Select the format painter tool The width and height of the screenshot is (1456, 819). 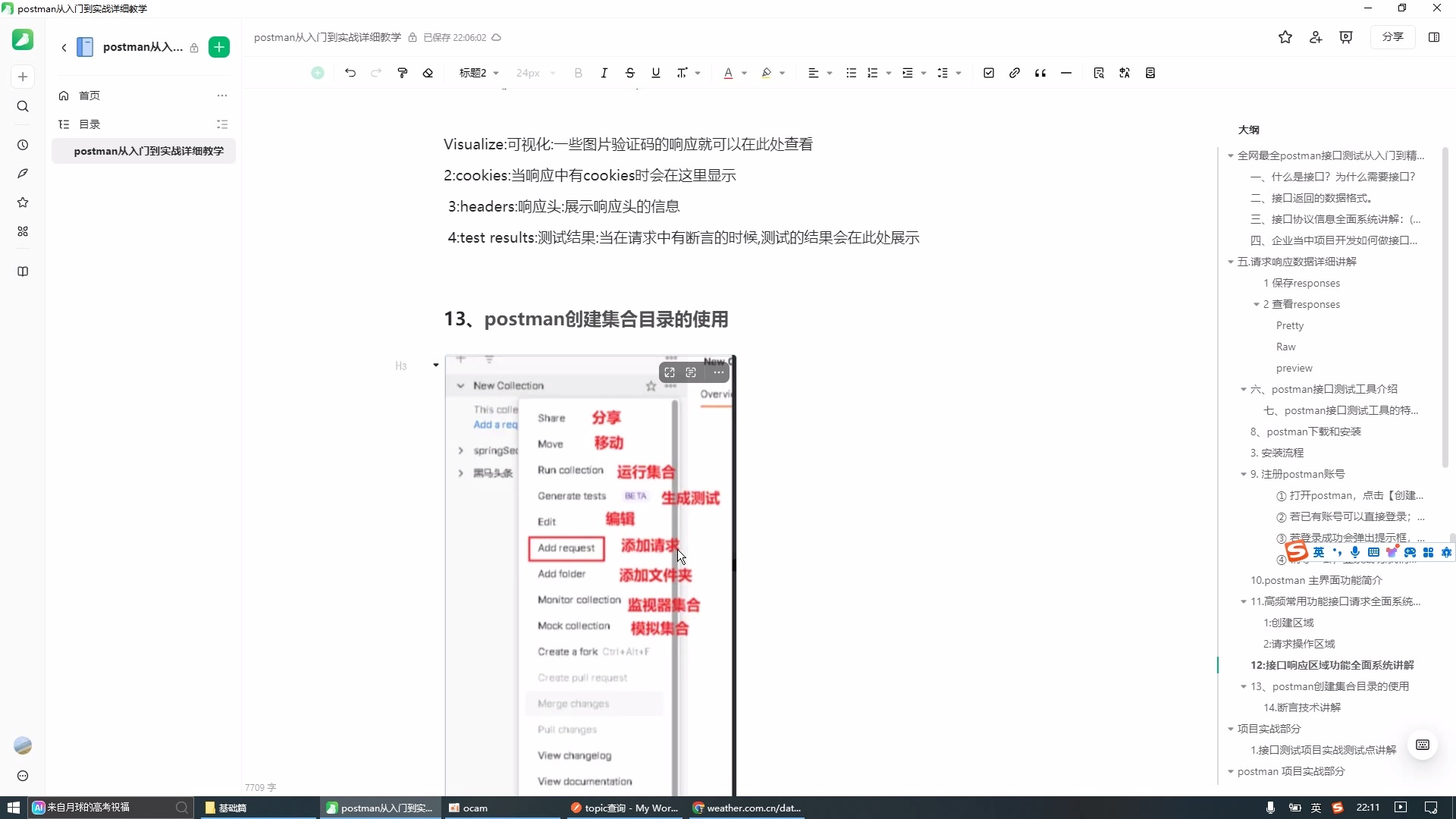402,73
